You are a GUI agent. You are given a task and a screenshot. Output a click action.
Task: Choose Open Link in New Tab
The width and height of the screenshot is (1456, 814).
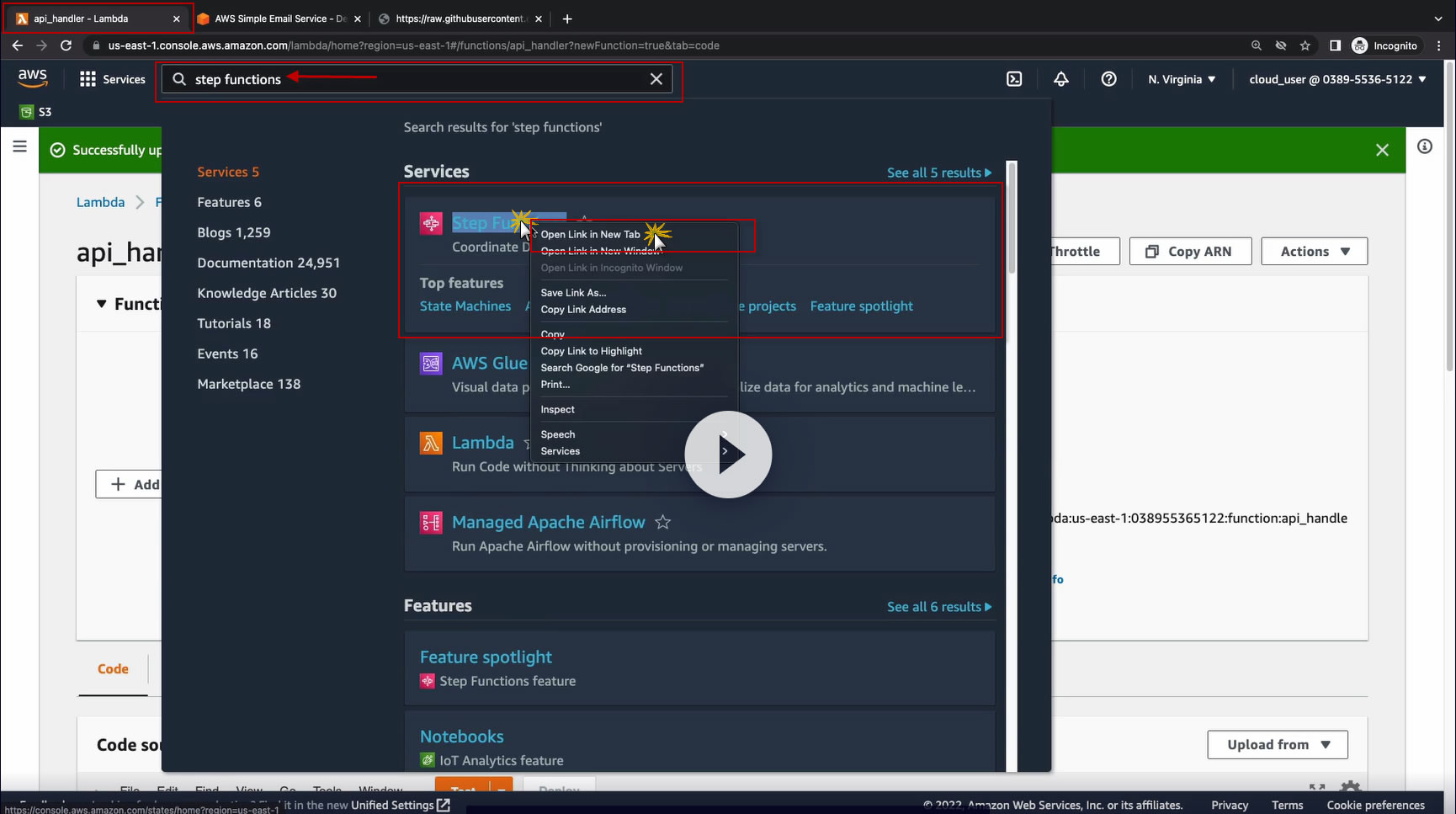tap(590, 235)
